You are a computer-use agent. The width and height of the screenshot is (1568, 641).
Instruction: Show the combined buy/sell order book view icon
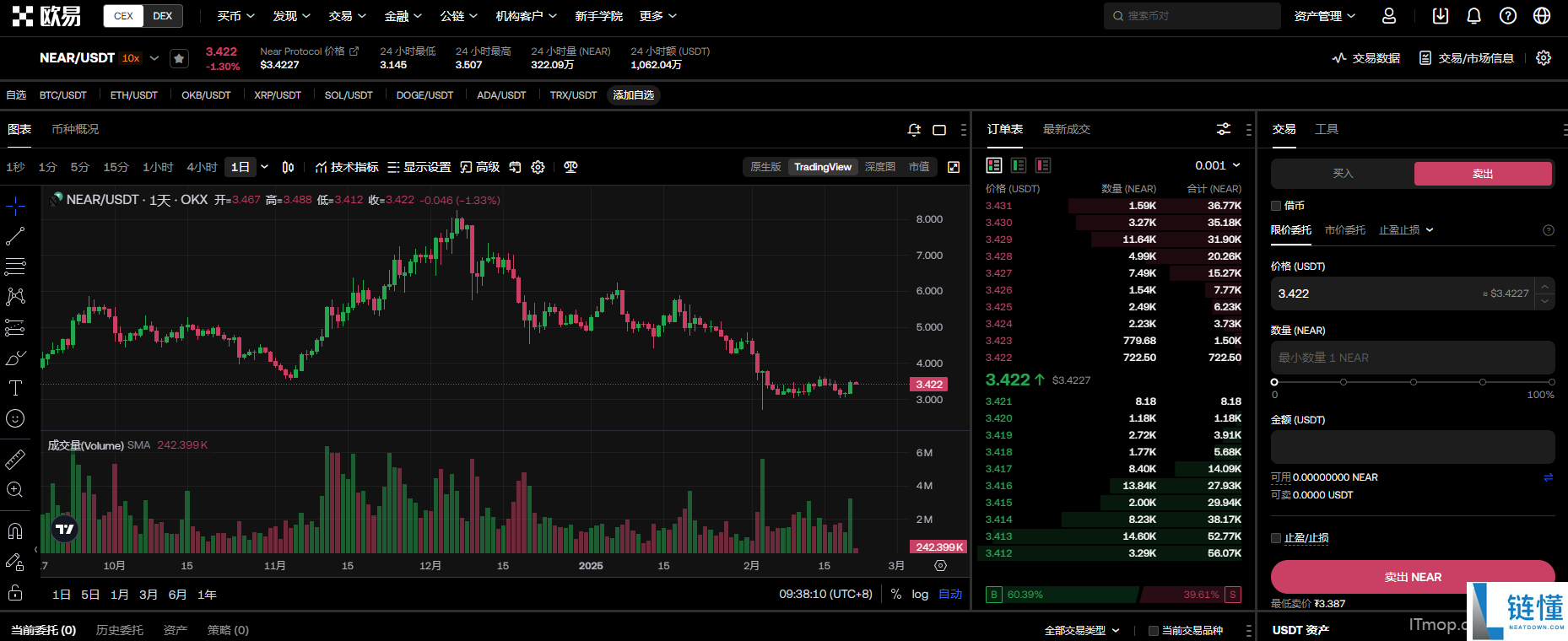pyautogui.click(x=994, y=165)
